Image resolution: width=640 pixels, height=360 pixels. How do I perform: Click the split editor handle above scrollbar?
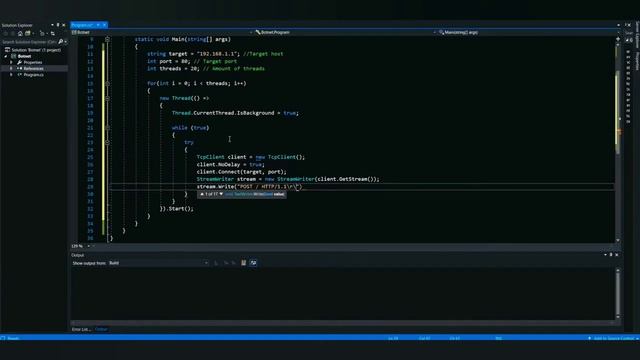pyautogui.click(x=618, y=39)
